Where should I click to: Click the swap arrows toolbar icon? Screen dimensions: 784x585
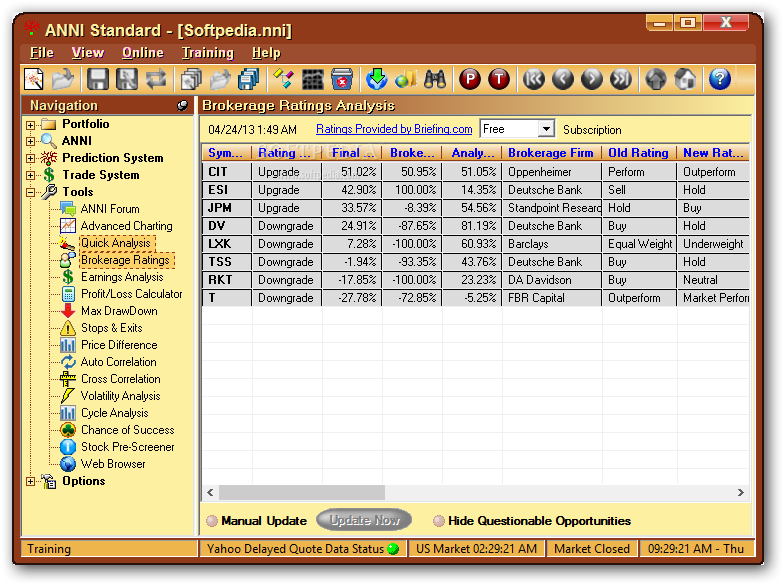point(156,80)
